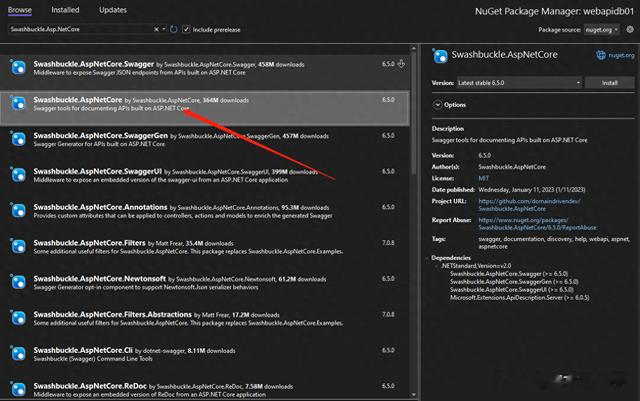640x401 pixels.
Task: Click the Swashbuckle.AspNetCore.SwaggerGen package icon
Action: [18, 139]
